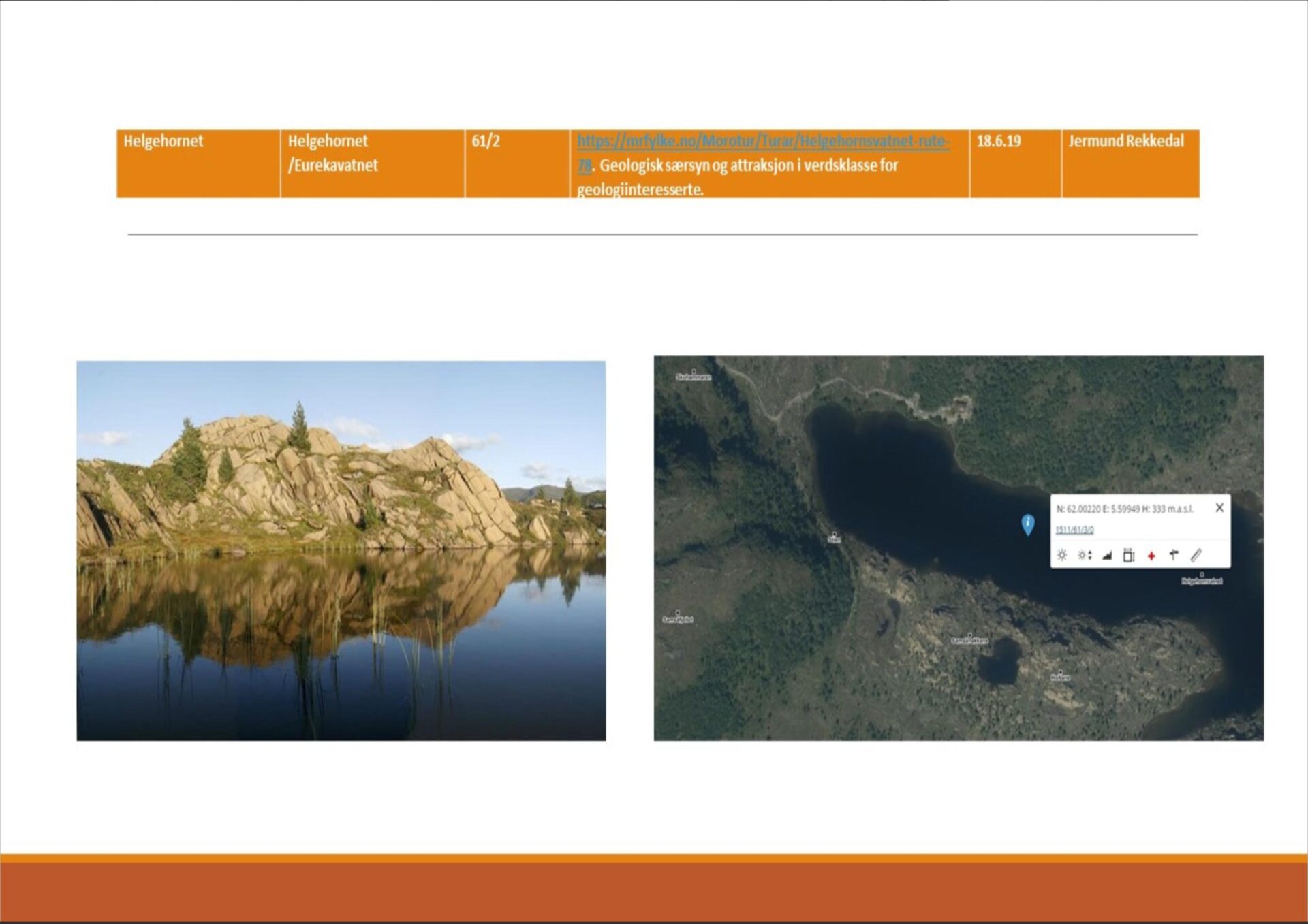Click the sun icon in map popup
Screen dimensions: 1308x924
pos(1061,556)
